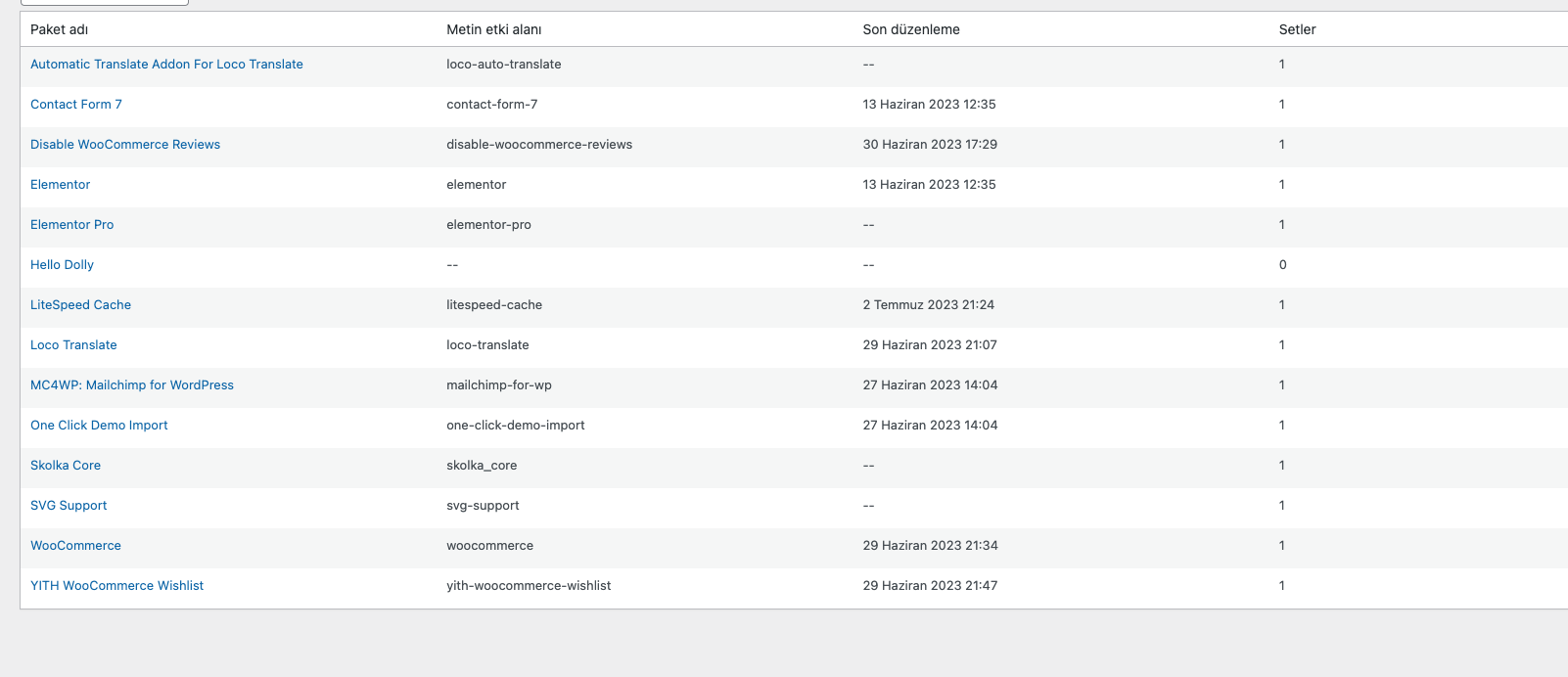Sort by the Paket adı column header
The height and width of the screenshot is (677, 1568).
pos(59,29)
